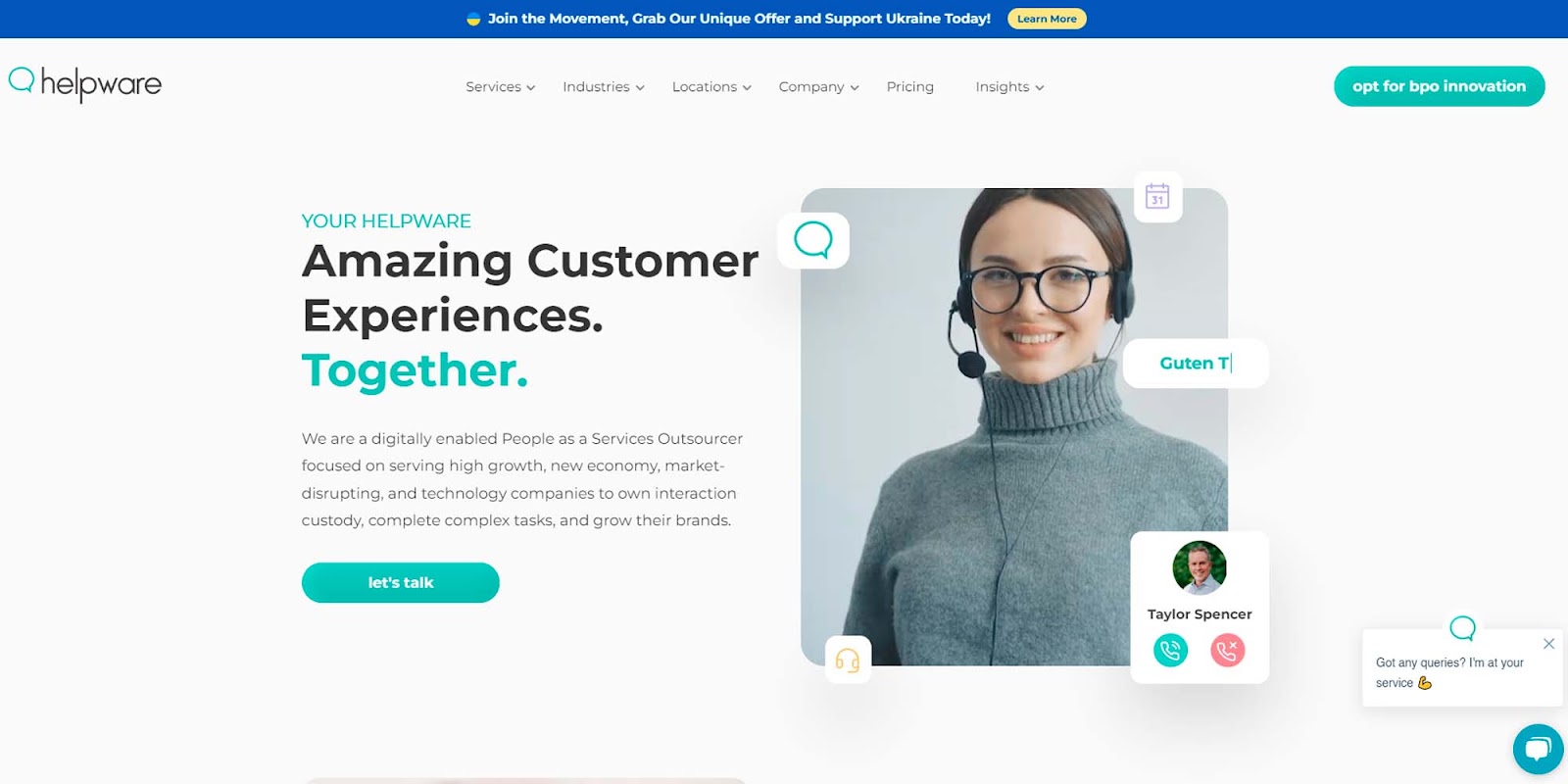Click the Guten T typing bubble

click(1196, 364)
